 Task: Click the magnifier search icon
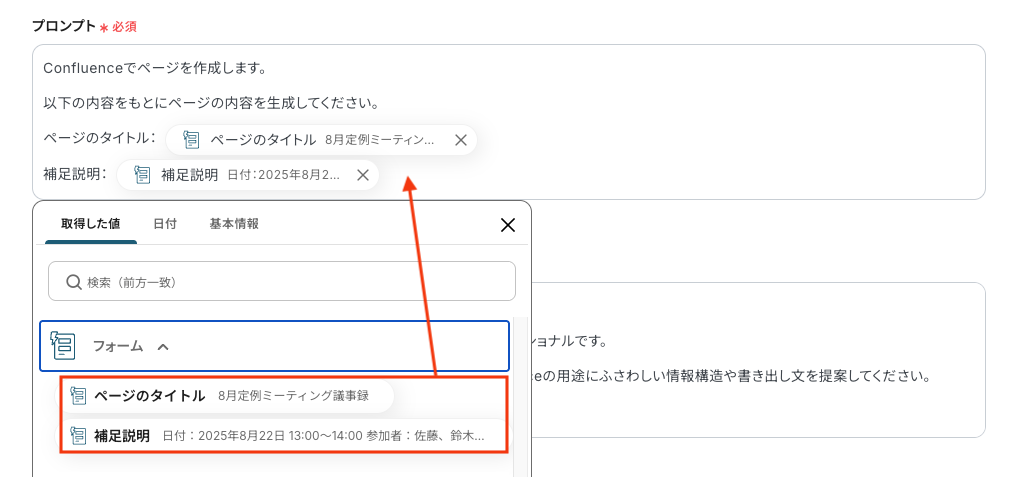click(x=73, y=282)
